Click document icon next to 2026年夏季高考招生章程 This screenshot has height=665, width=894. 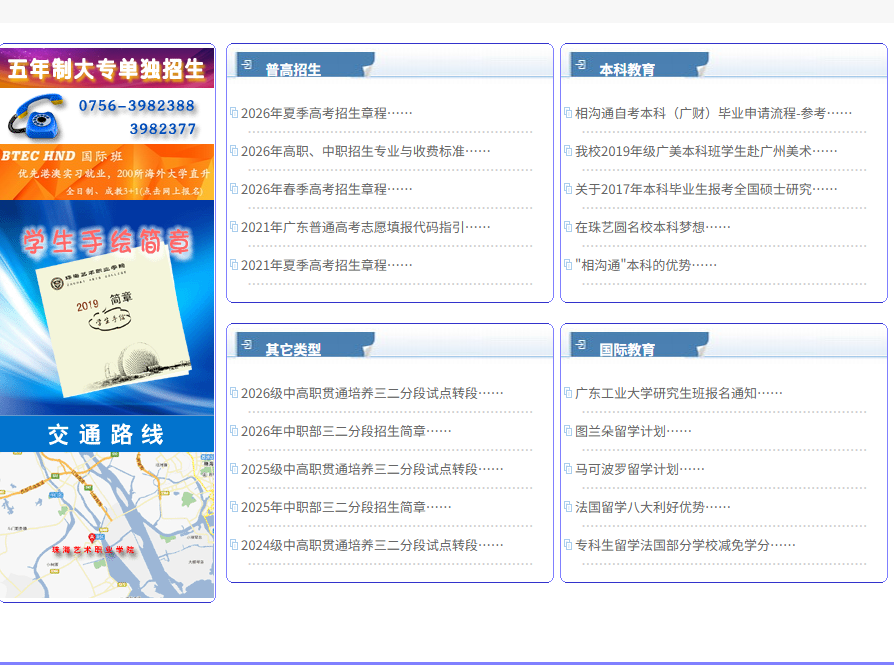pyautogui.click(x=234, y=112)
